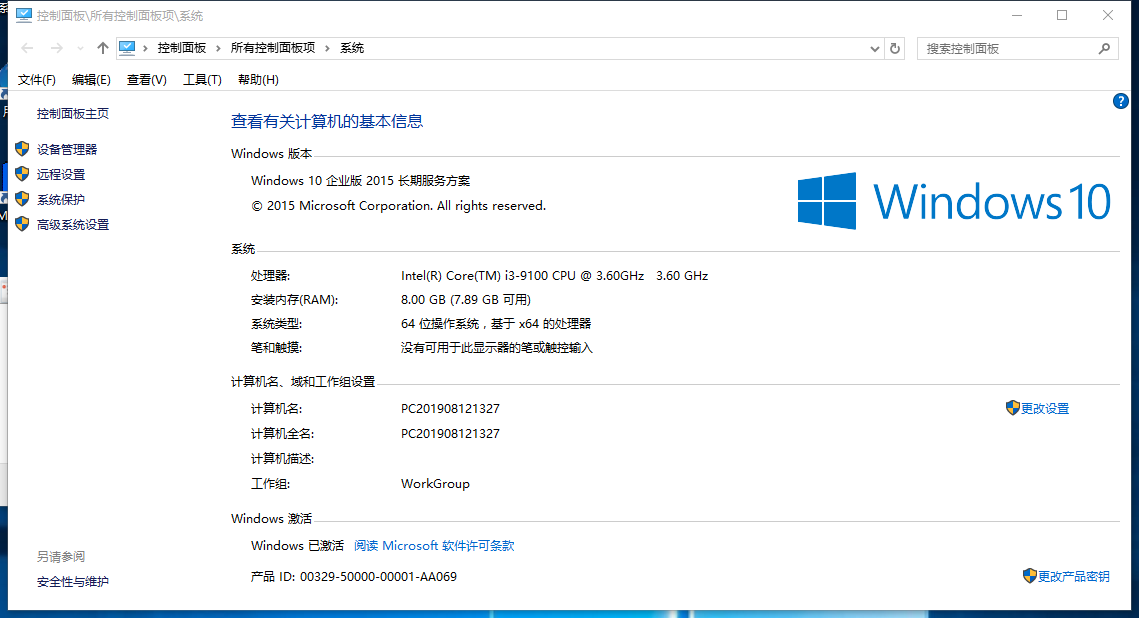Minimize the System window
1139x618 pixels.
tap(1017, 15)
